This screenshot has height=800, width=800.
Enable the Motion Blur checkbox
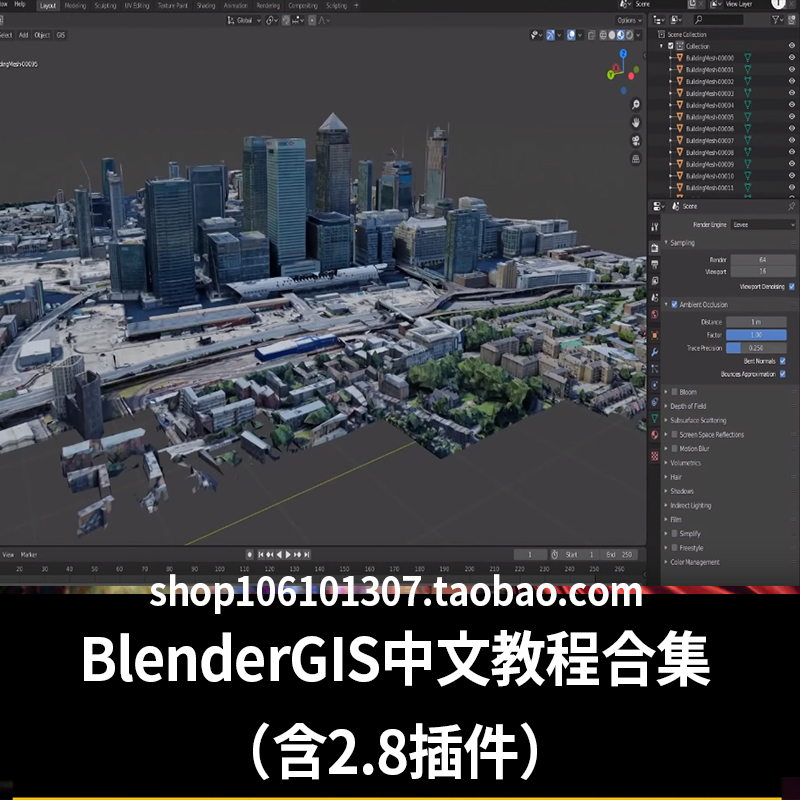click(674, 448)
